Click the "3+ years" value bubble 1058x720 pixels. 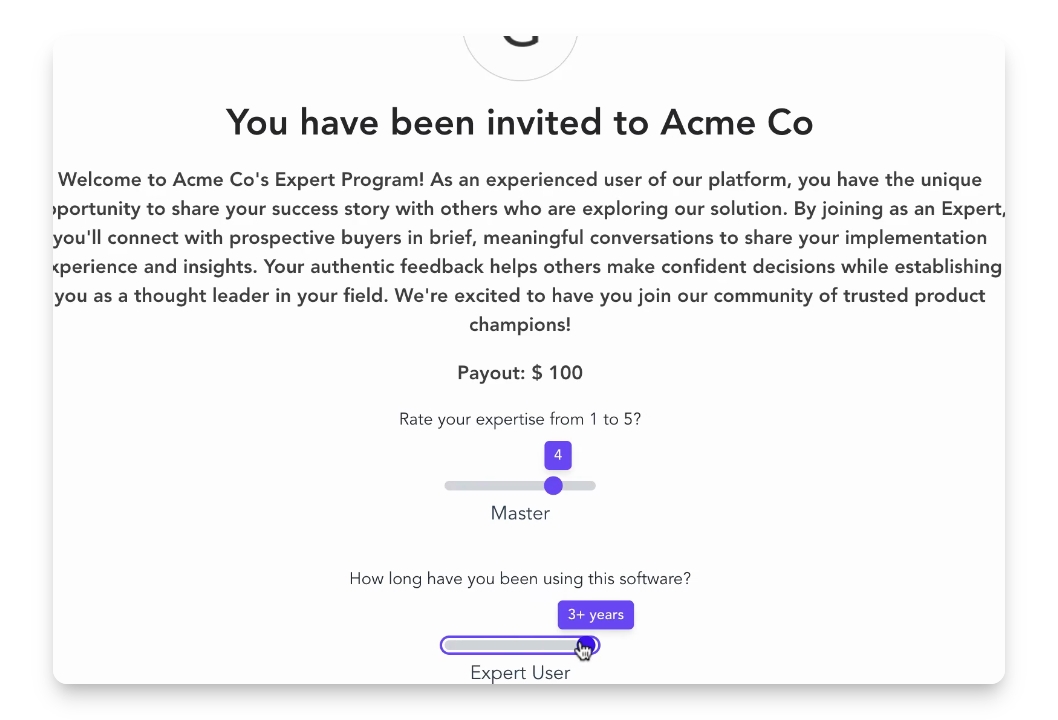click(x=595, y=615)
